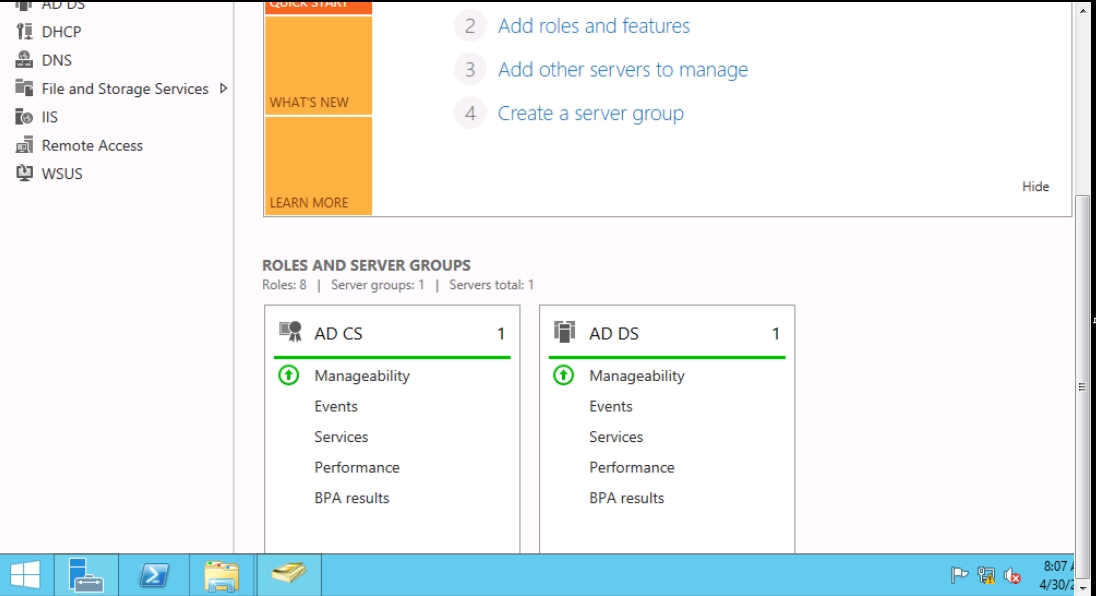Open File Explorer from the taskbar
1096x596 pixels.
tap(221, 575)
